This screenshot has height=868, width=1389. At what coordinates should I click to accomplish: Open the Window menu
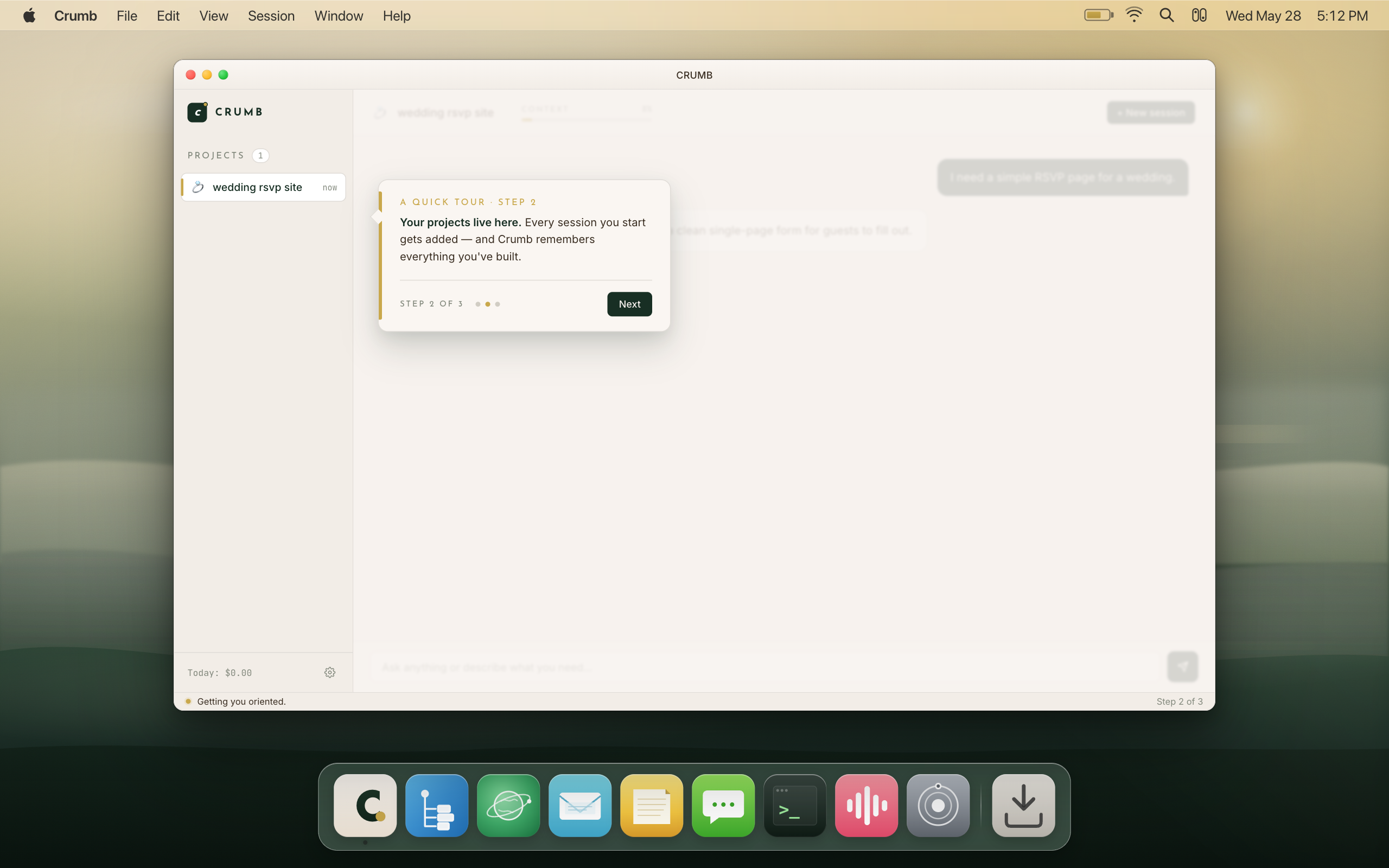[x=339, y=16]
